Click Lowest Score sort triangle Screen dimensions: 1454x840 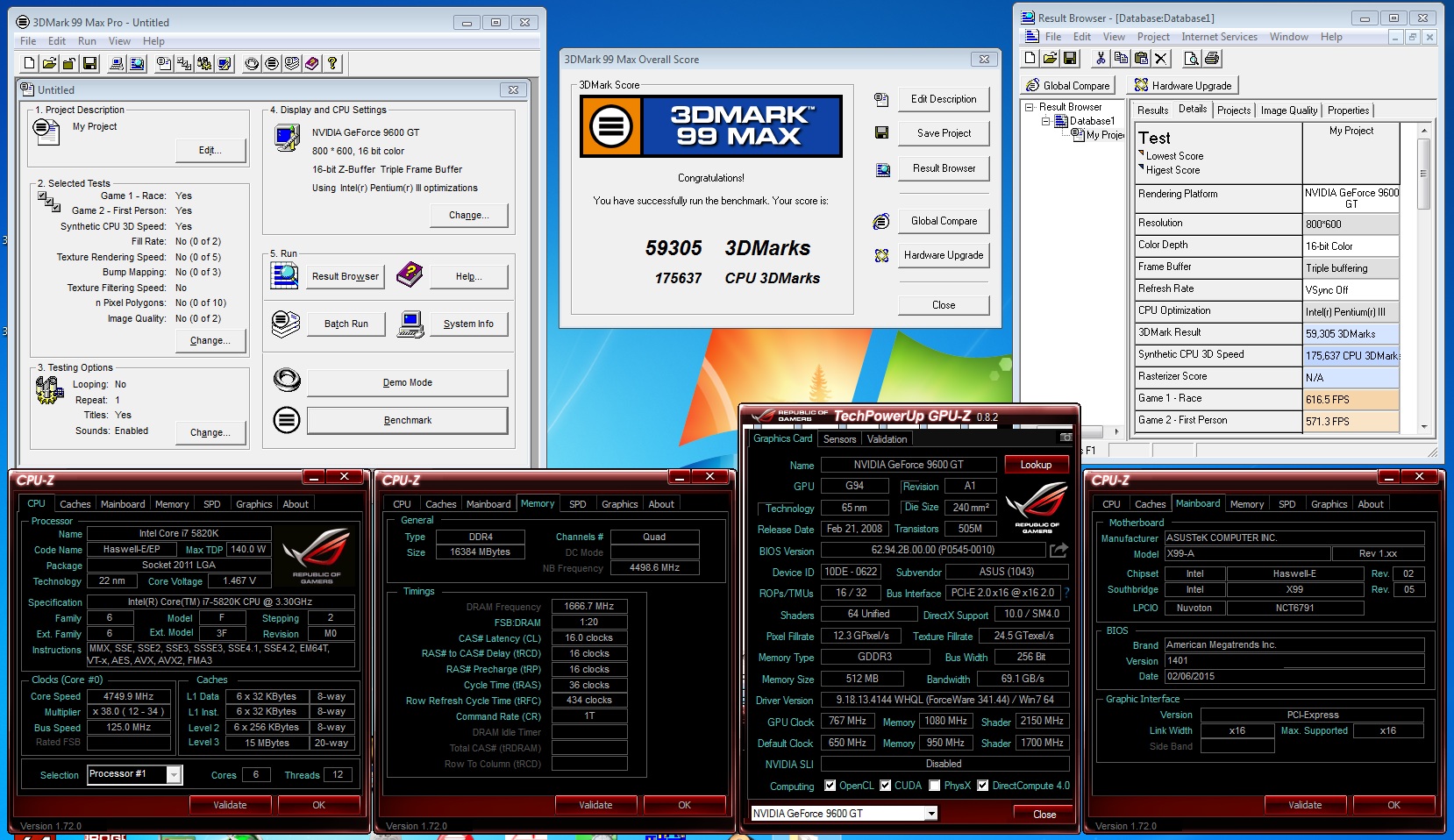1141,153
